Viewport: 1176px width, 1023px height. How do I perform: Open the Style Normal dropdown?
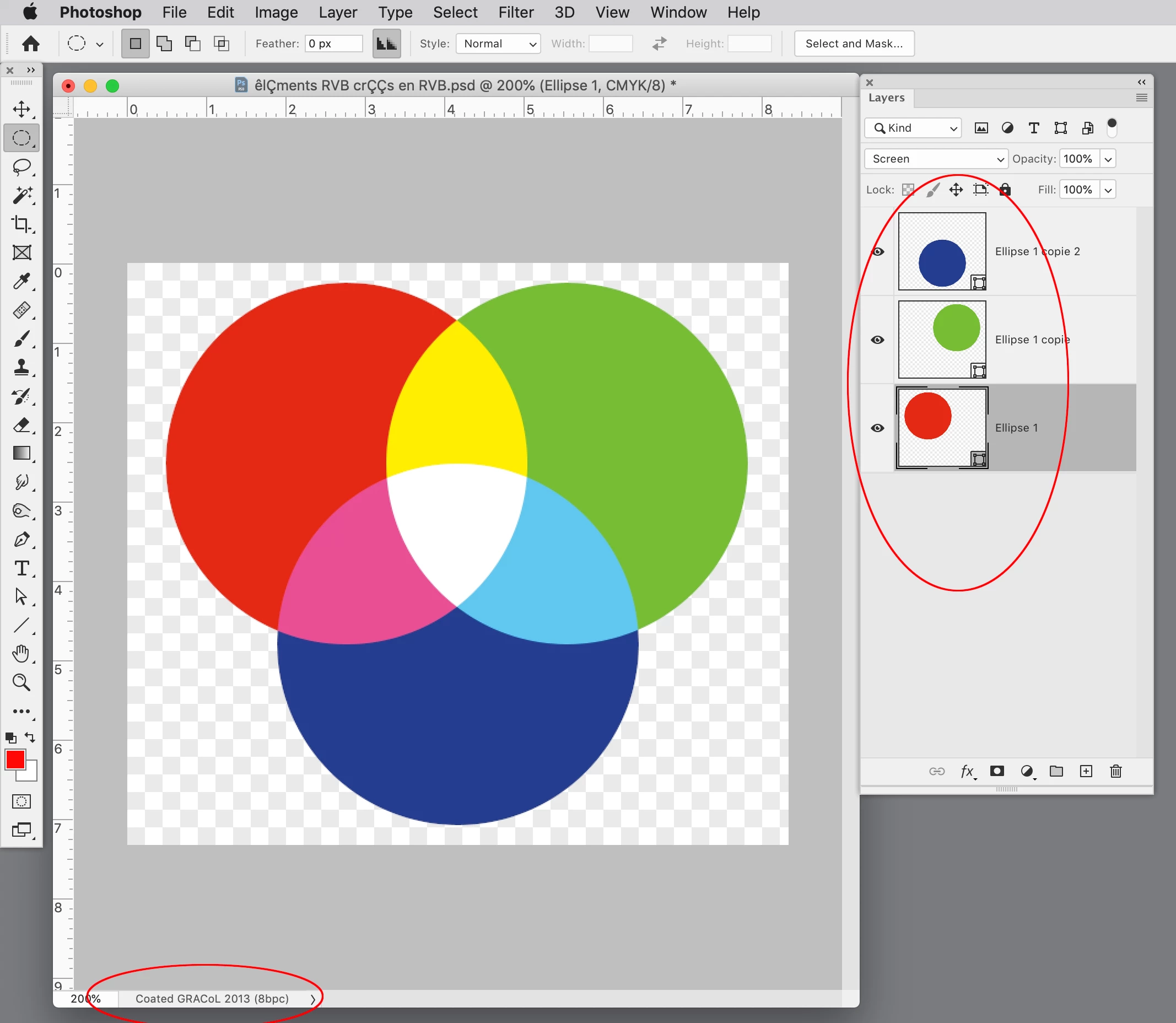tap(498, 44)
